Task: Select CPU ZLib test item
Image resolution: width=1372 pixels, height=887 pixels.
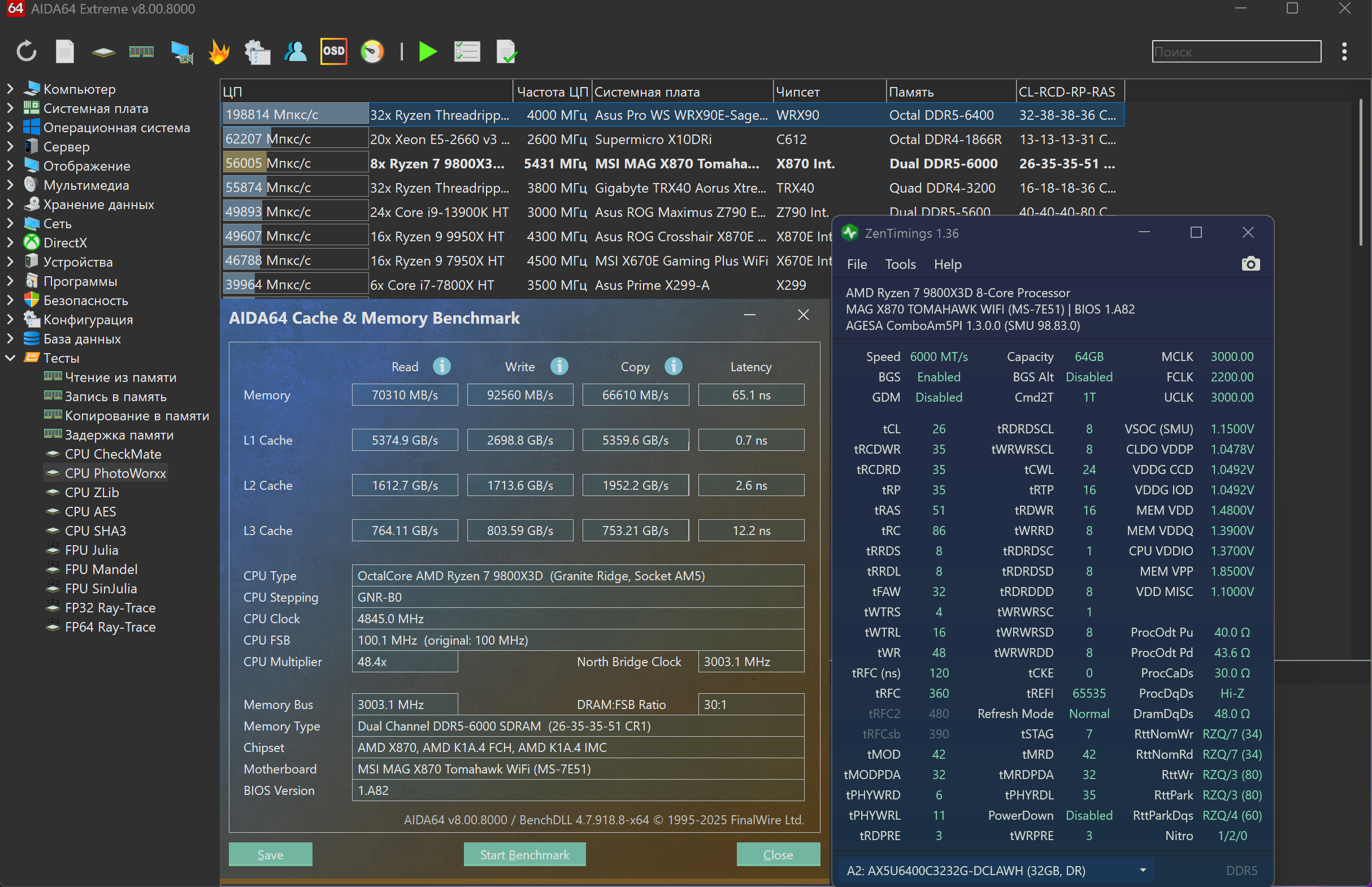Action: click(x=92, y=493)
